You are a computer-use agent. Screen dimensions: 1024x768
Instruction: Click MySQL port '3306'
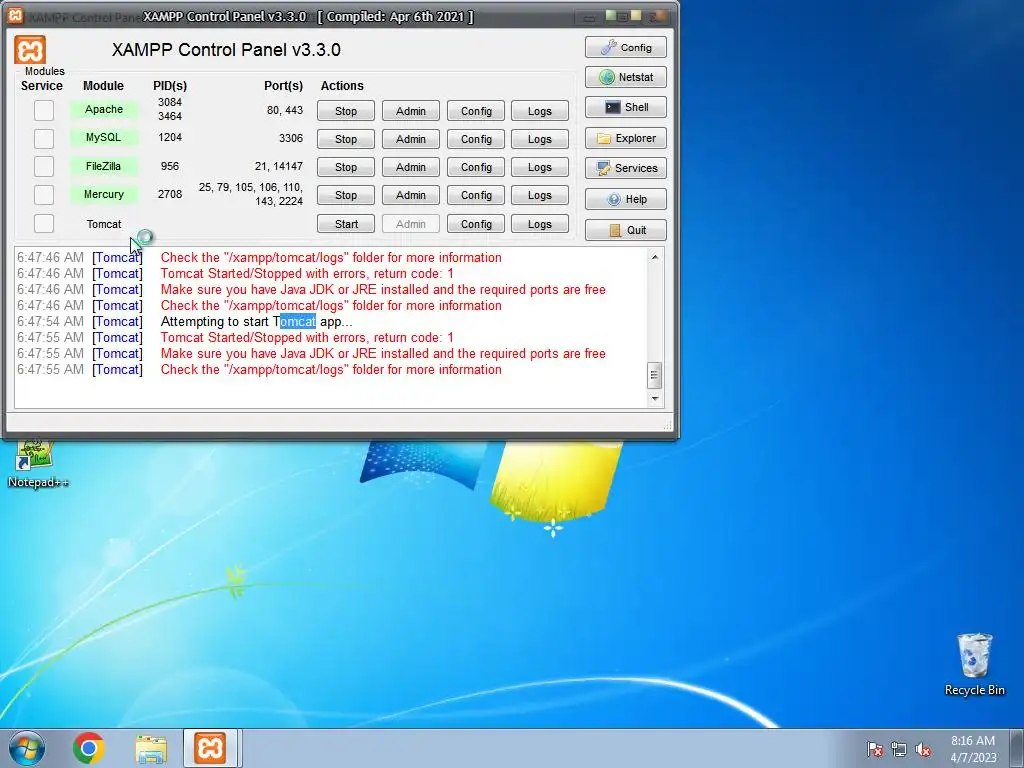(291, 138)
